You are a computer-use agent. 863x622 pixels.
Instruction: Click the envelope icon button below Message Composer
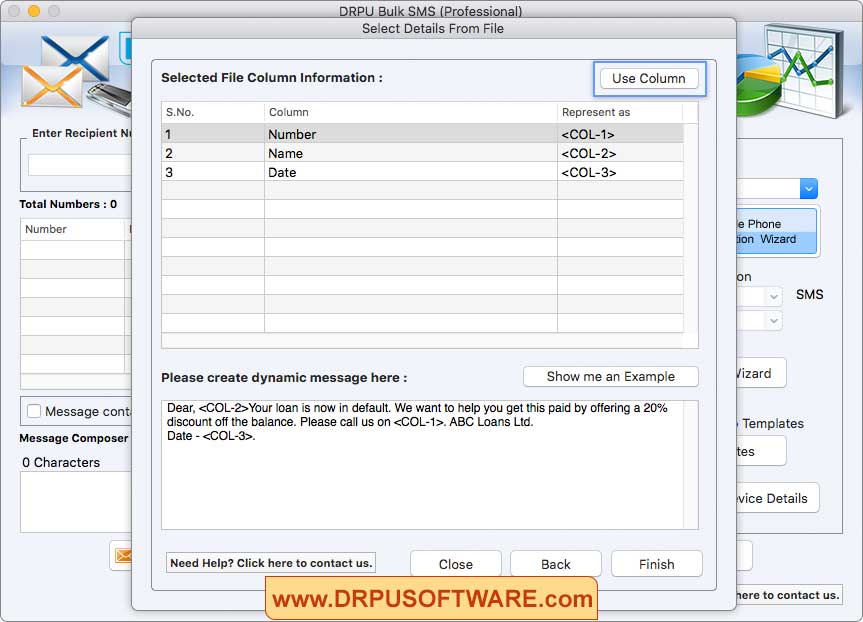[x=122, y=556]
